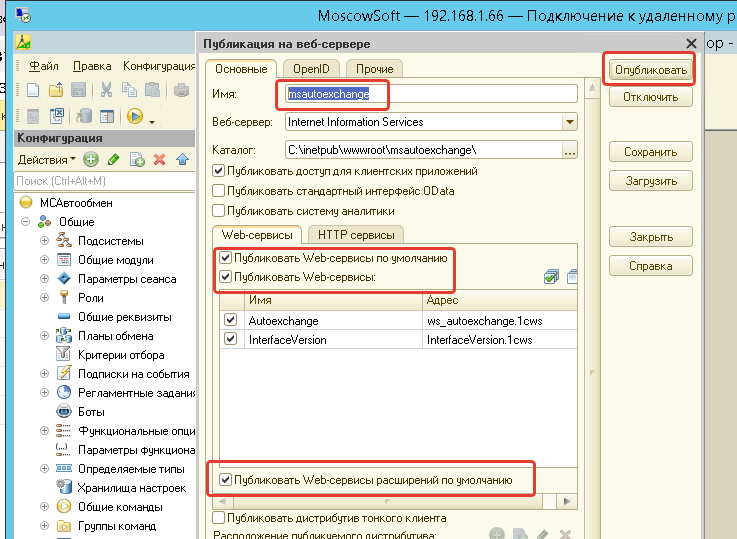Toggle publishing extension Web-services by default

(226, 480)
